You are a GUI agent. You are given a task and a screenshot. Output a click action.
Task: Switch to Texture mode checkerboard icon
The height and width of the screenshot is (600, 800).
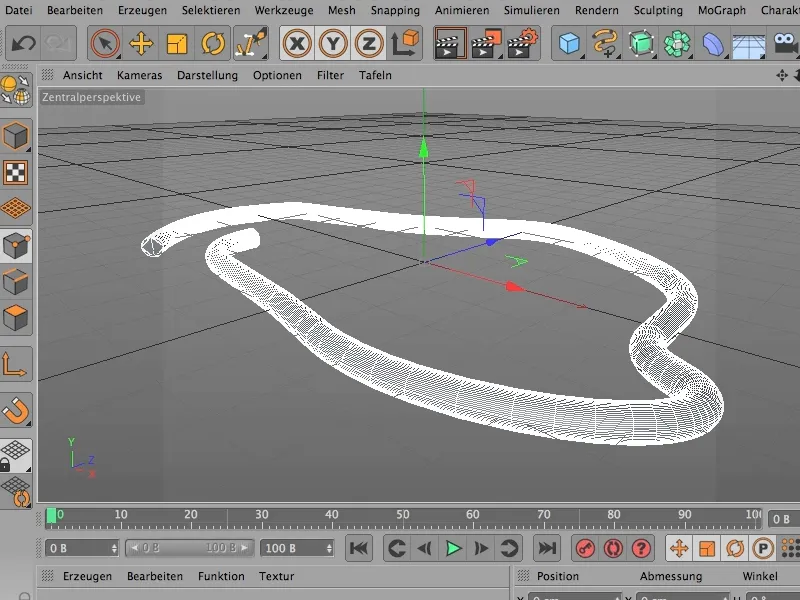point(16,172)
